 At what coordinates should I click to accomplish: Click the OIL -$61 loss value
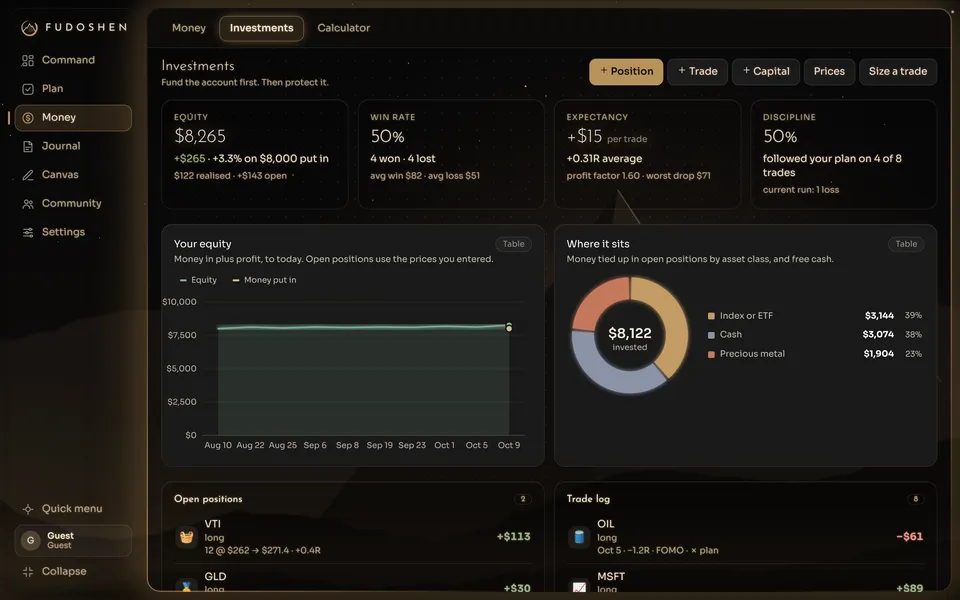tap(909, 537)
